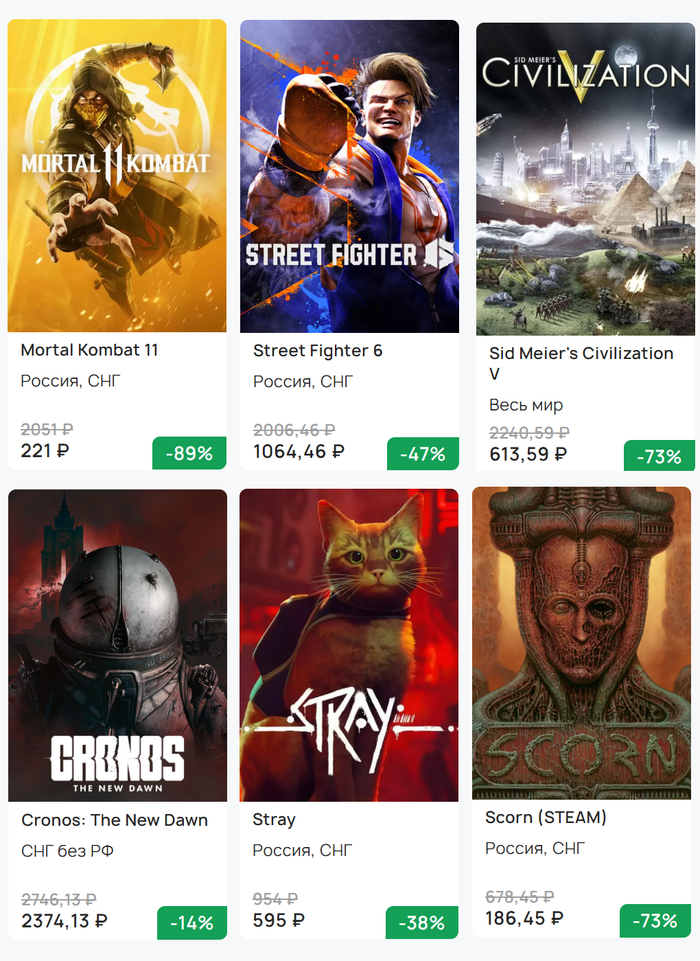Open the Scorn (STEAM) title link
Screen dimensions: 700x961
point(546,818)
